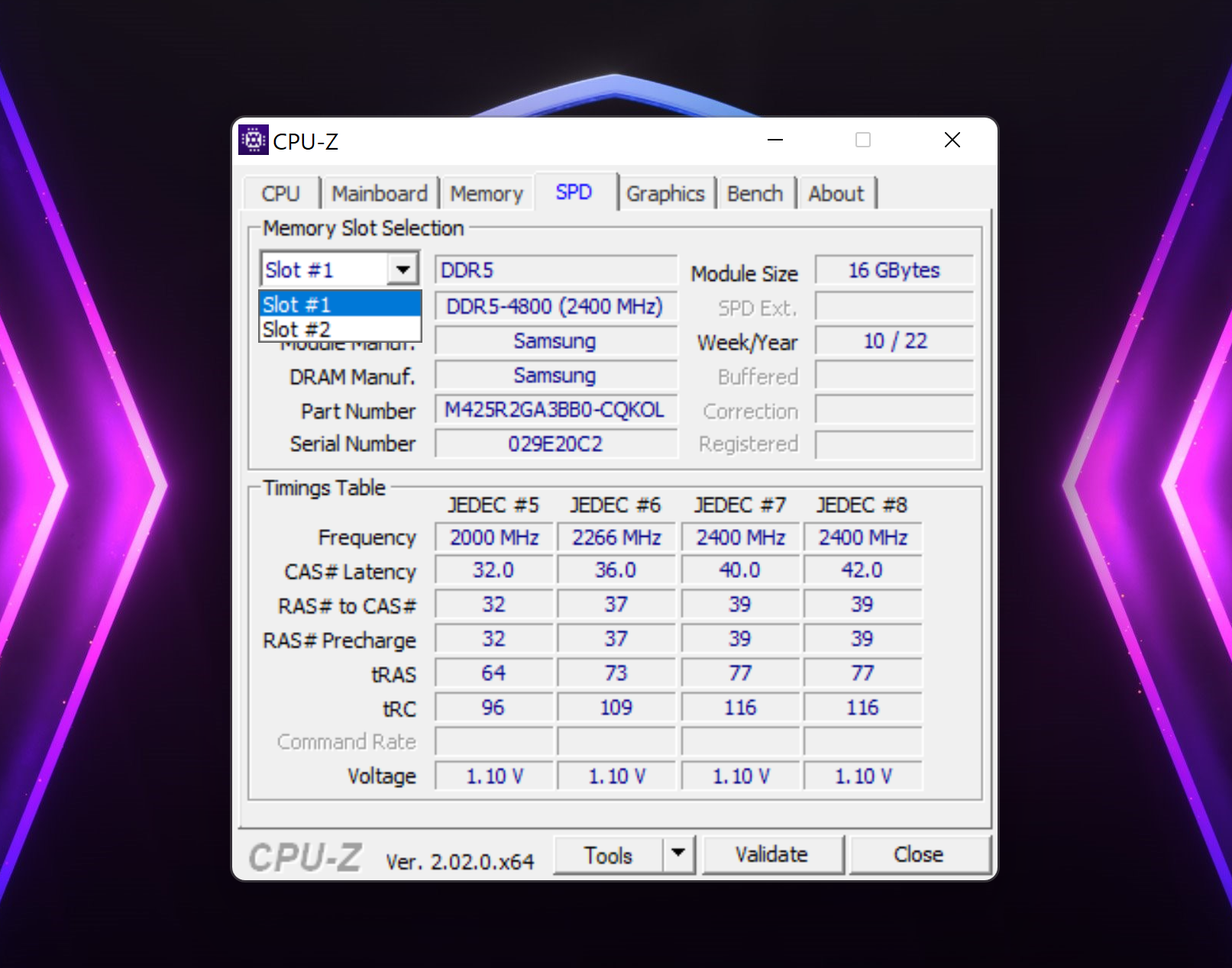Click the CPU-Z app icon in title bar
Viewport: 1232px width, 968px height.
coord(253,140)
